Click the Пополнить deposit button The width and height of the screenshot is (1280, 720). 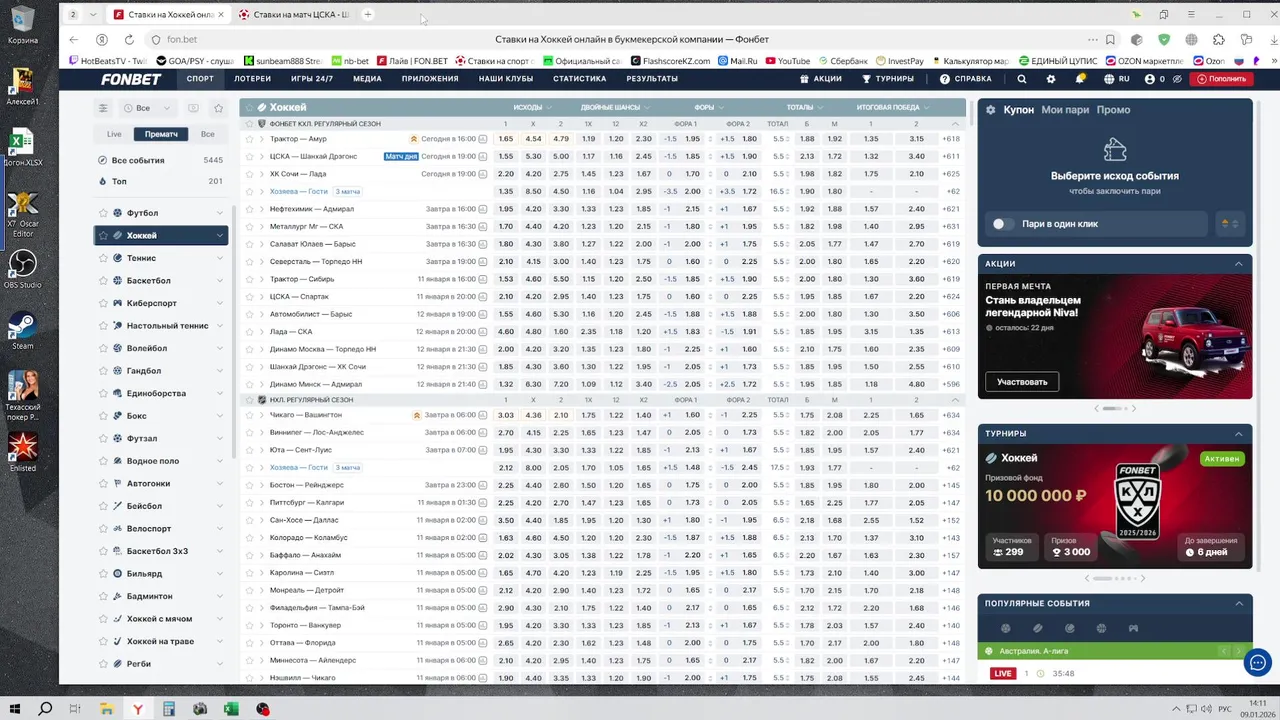1221,79
